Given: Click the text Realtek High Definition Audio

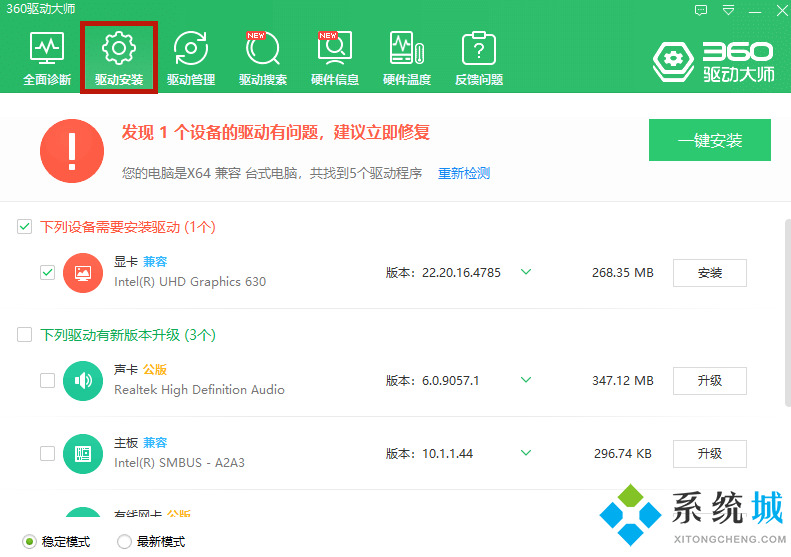Looking at the screenshot, I should click(x=199, y=389).
